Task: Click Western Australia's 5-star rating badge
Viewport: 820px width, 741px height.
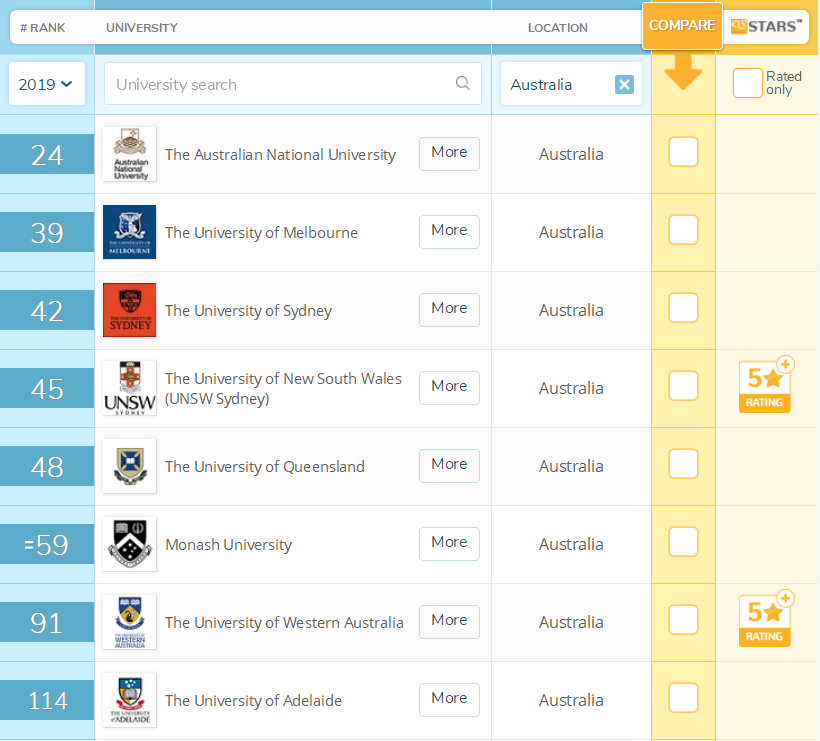Action: (x=765, y=619)
